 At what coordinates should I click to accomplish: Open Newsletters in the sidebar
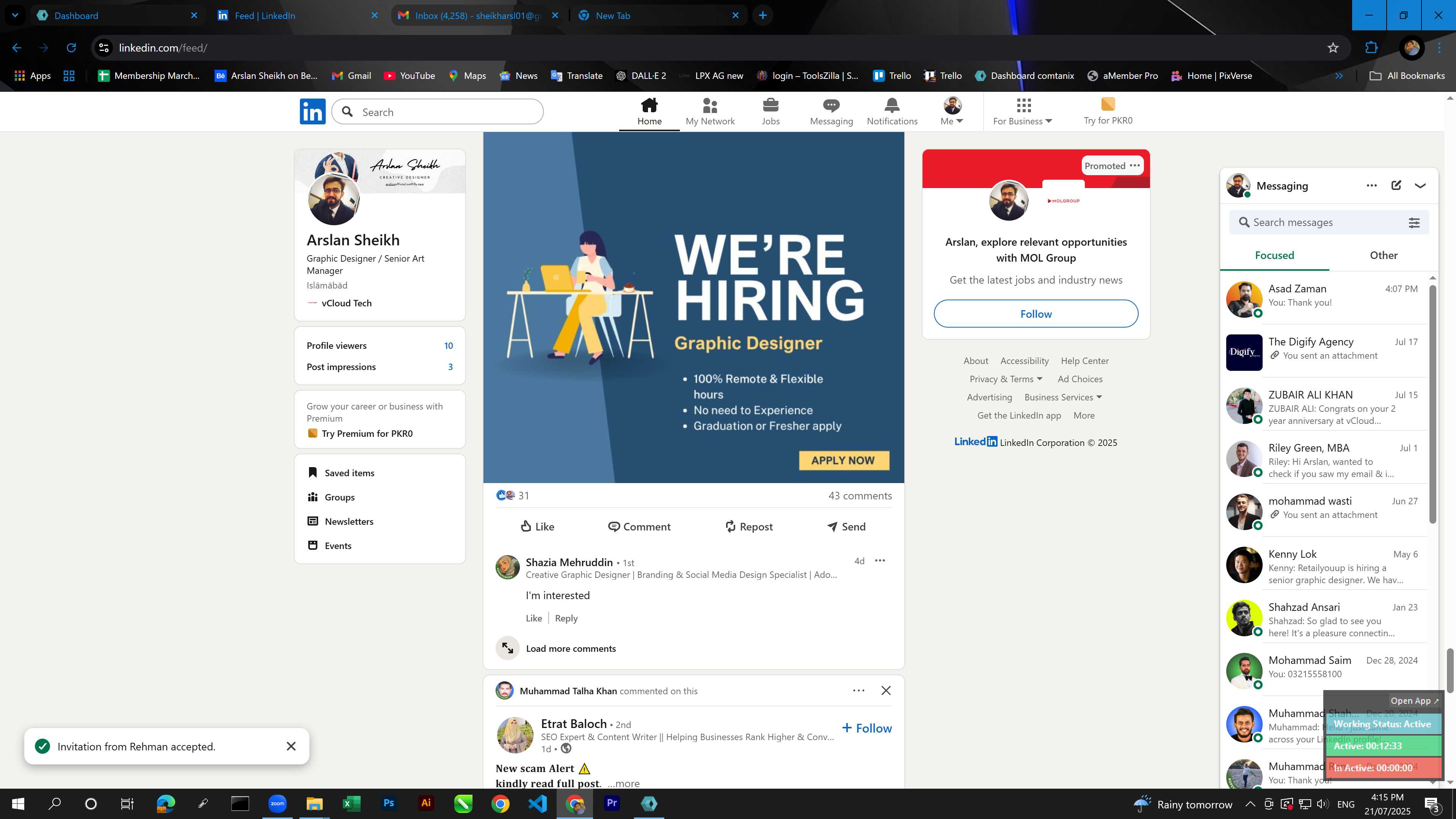click(x=340, y=521)
